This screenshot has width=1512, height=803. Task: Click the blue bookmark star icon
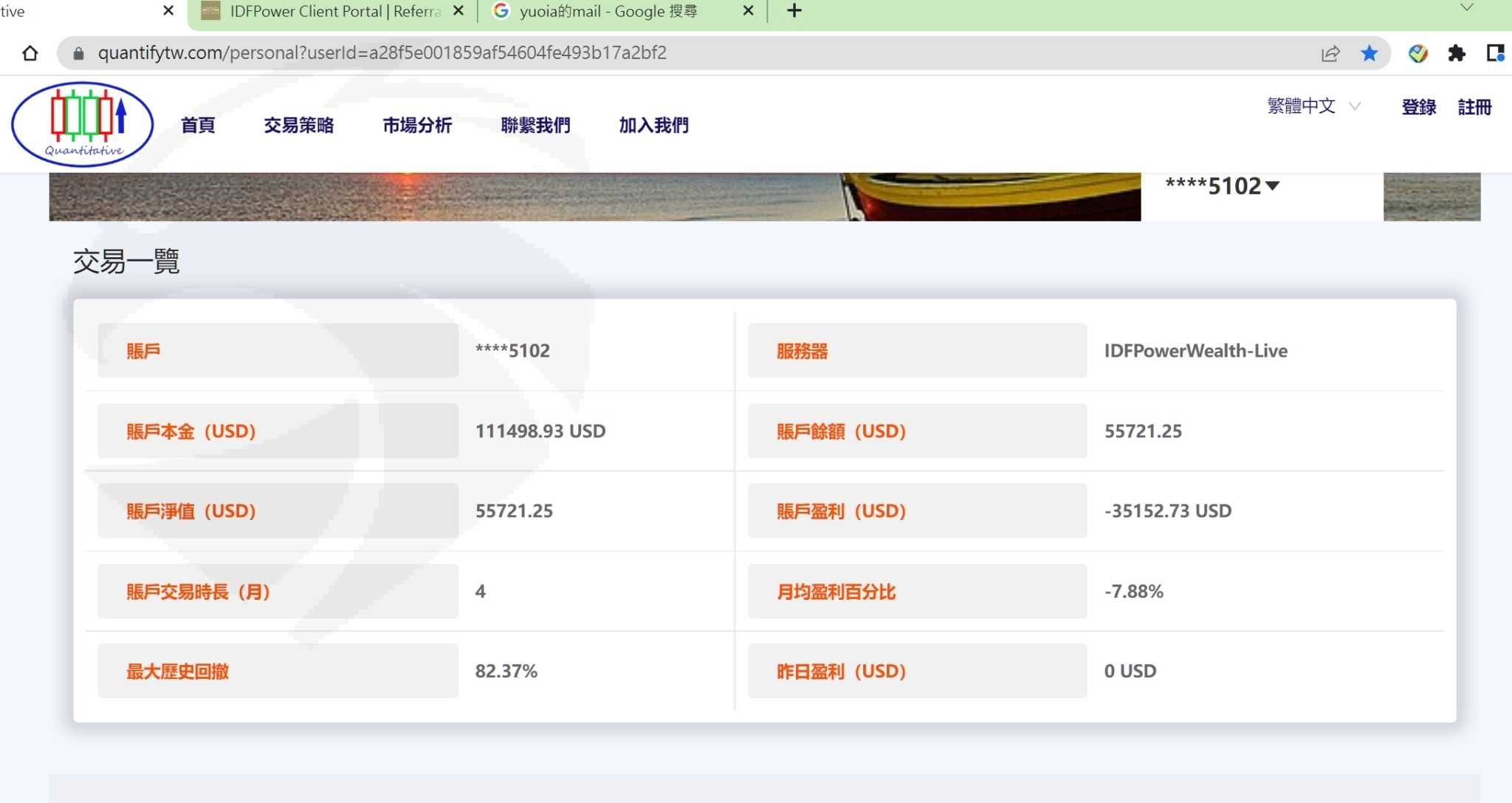click(x=1370, y=53)
